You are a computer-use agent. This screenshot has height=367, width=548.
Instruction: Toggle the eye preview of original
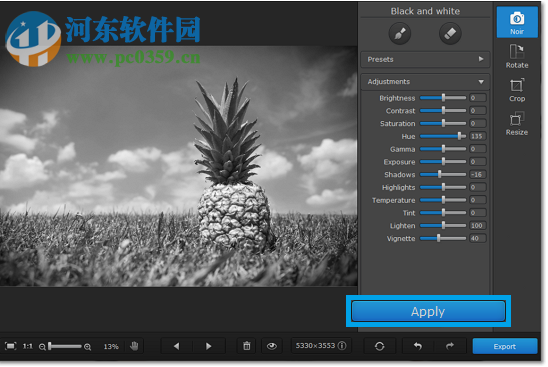coord(272,346)
